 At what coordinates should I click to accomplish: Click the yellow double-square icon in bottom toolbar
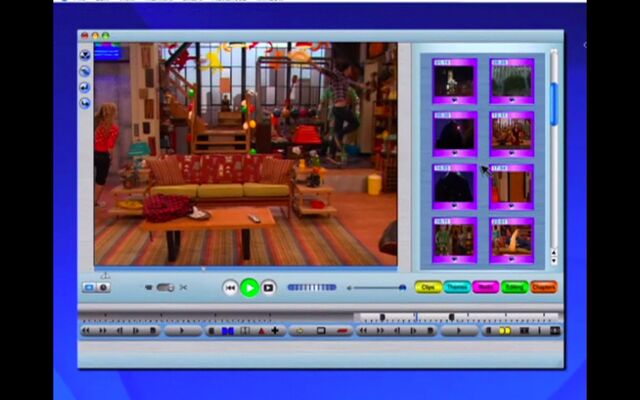505,331
